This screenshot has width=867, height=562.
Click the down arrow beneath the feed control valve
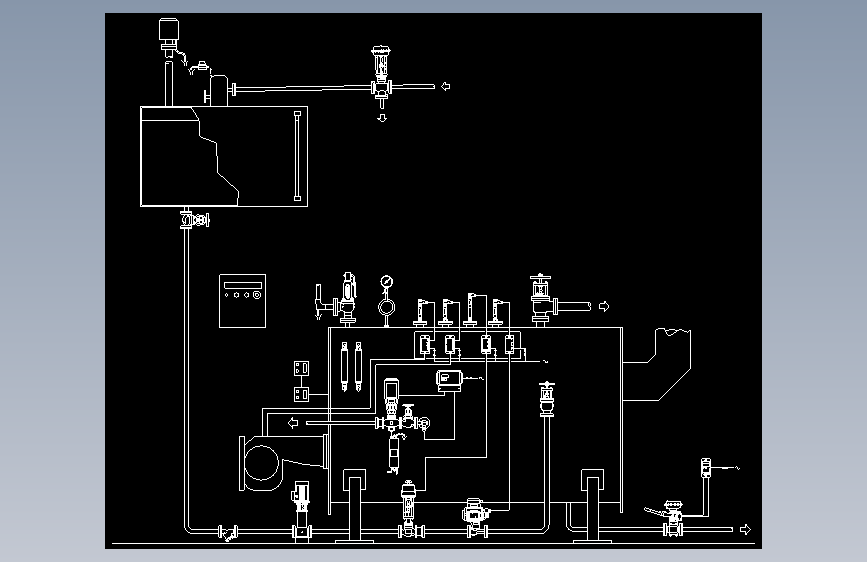coord(382,118)
